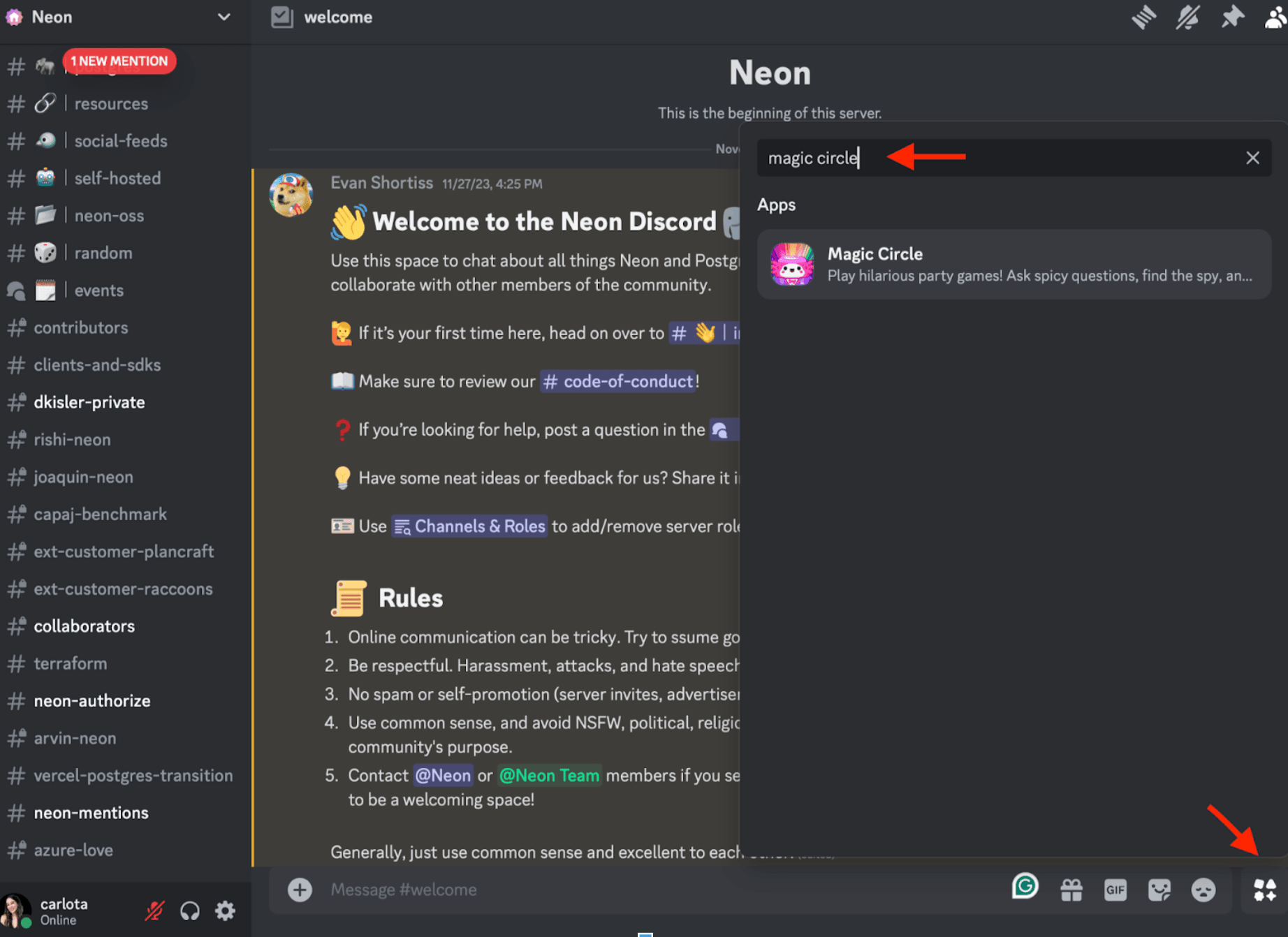The height and width of the screenshot is (937, 1288).
Task: Clear the magic circle search text
Action: [x=1252, y=158]
